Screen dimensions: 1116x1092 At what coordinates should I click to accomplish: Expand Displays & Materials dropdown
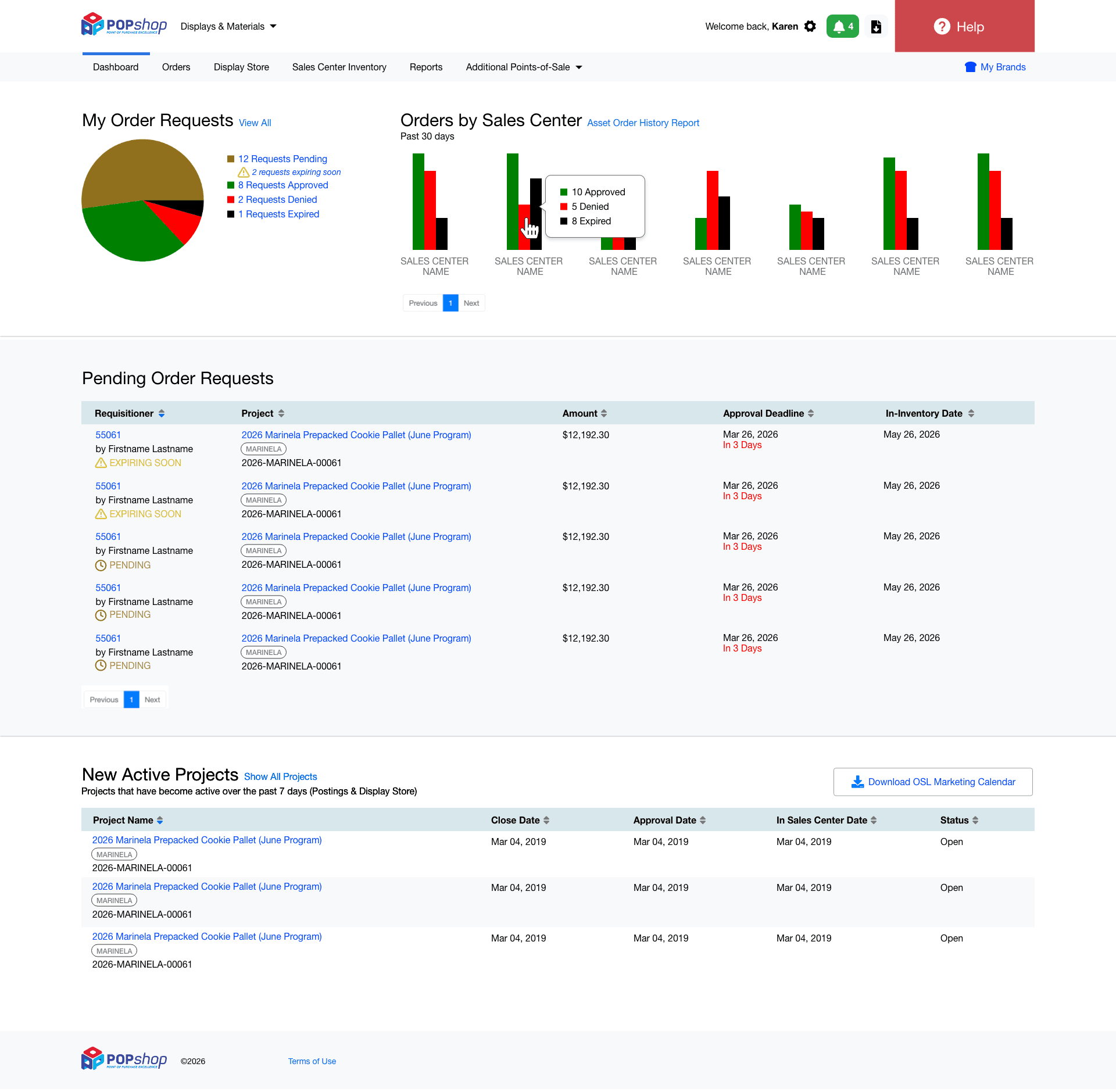pyautogui.click(x=228, y=26)
